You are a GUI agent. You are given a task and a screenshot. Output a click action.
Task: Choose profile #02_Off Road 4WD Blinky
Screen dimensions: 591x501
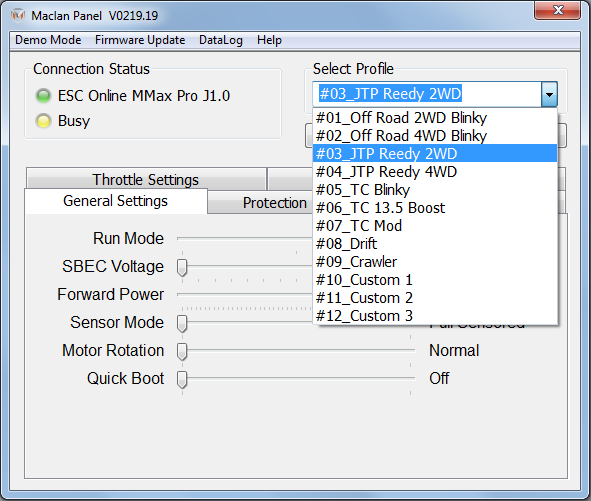point(435,136)
